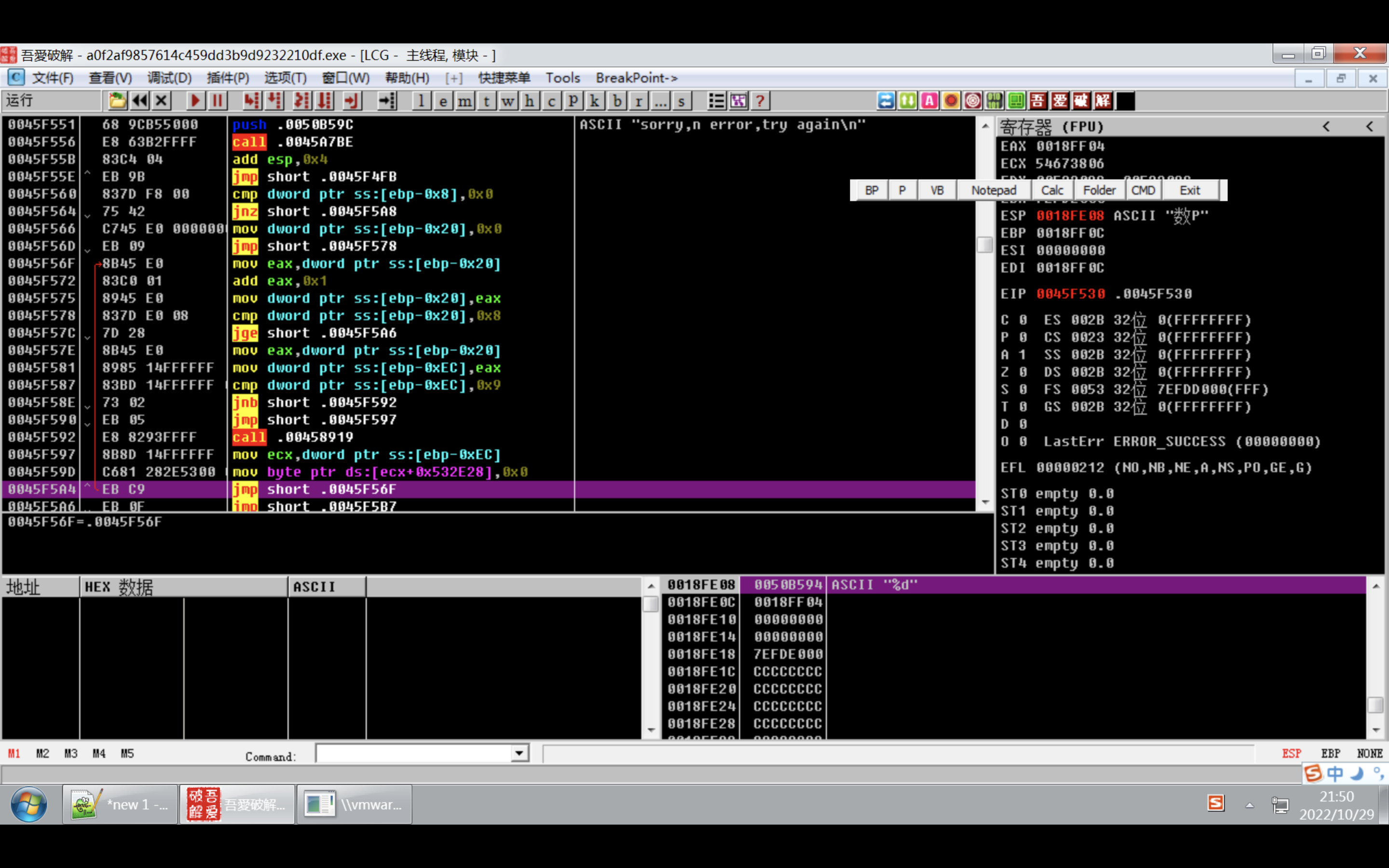1389x868 pixels.
Task: Open a file with the folder icon
Action: tap(117, 101)
